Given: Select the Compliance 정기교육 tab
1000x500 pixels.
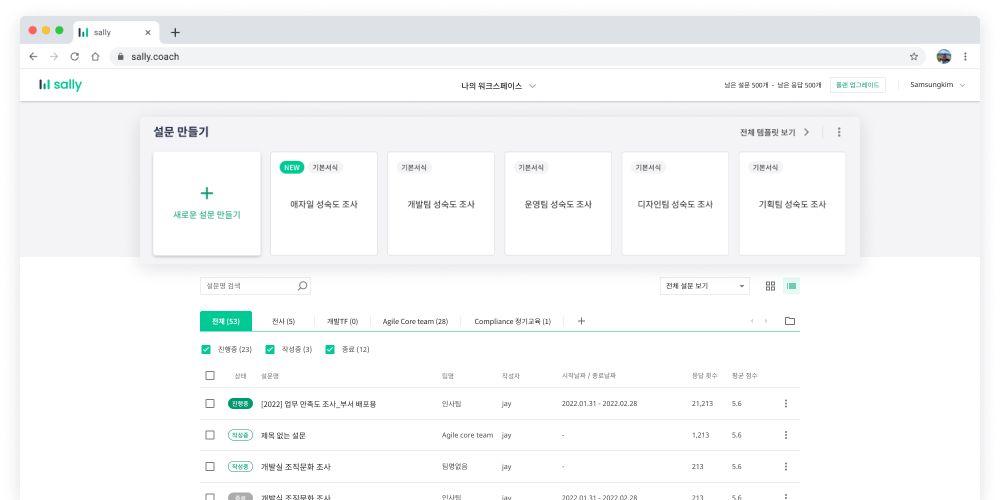Looking at the screenshot, I should 512,321.
